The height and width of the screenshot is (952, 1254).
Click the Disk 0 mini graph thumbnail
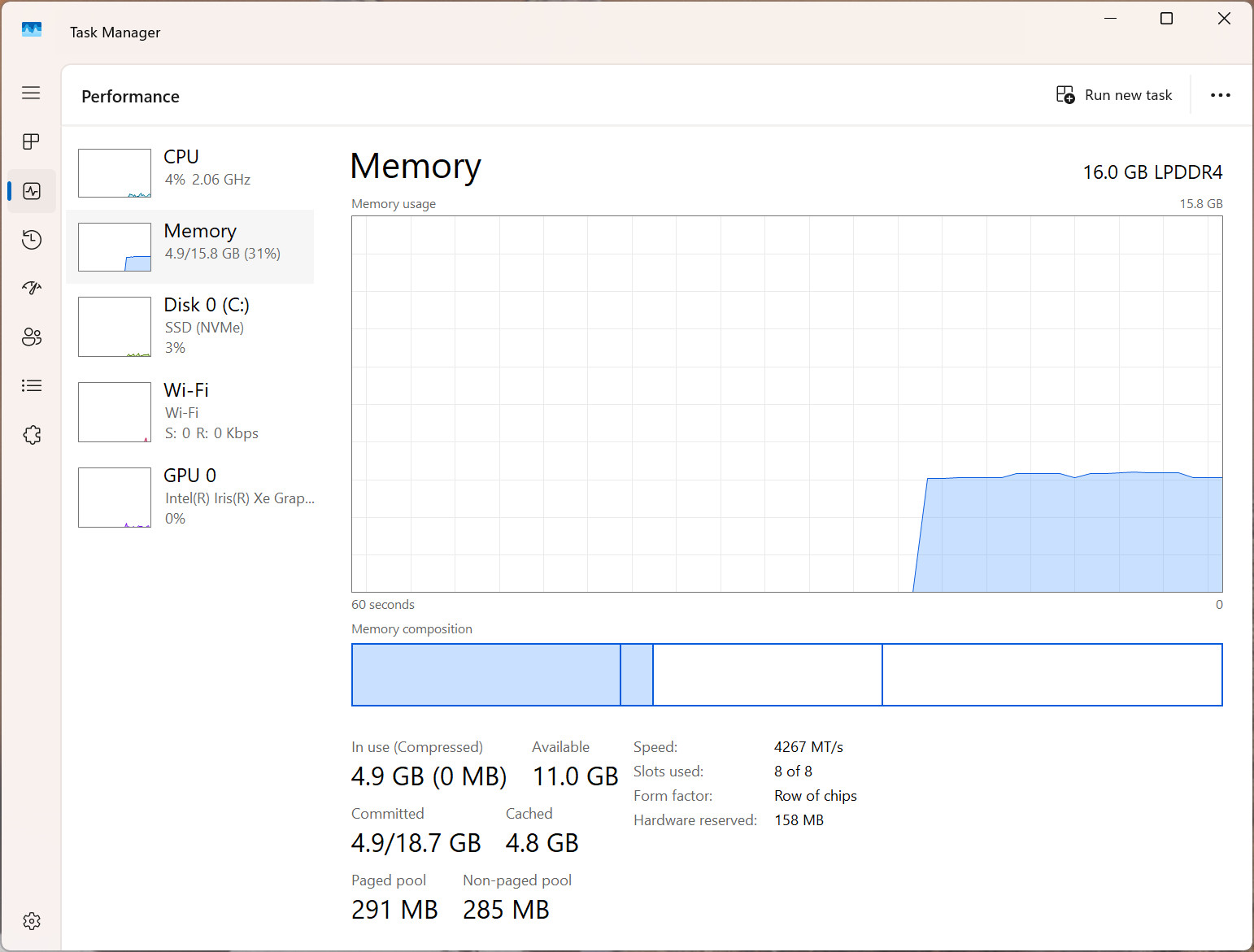tap(115, 327)
